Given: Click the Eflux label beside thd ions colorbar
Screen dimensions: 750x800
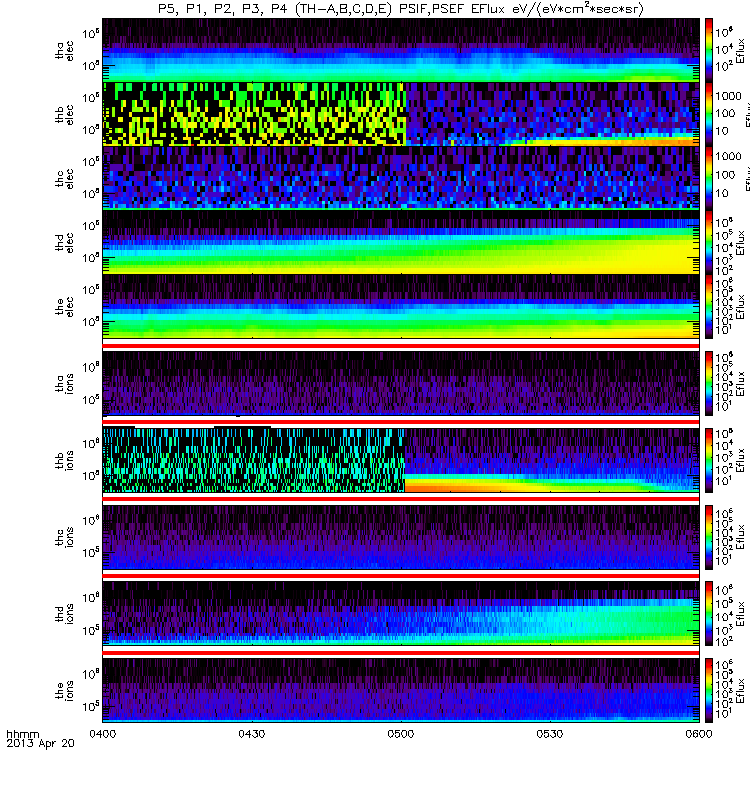Looking at the screenshot, I should (x=740, y=613).
